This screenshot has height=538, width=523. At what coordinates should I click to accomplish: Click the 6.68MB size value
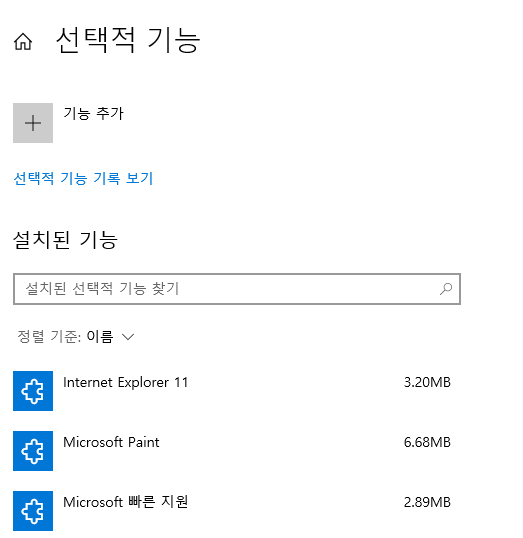(x=427, y=442)
